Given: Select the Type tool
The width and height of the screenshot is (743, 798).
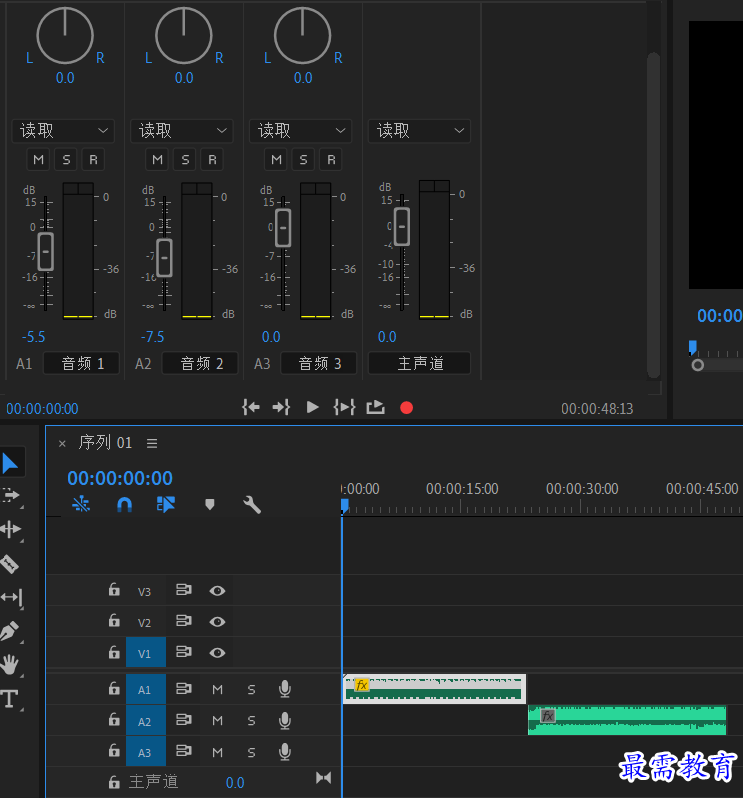Looking at the screenshot, I should point(10,698).
